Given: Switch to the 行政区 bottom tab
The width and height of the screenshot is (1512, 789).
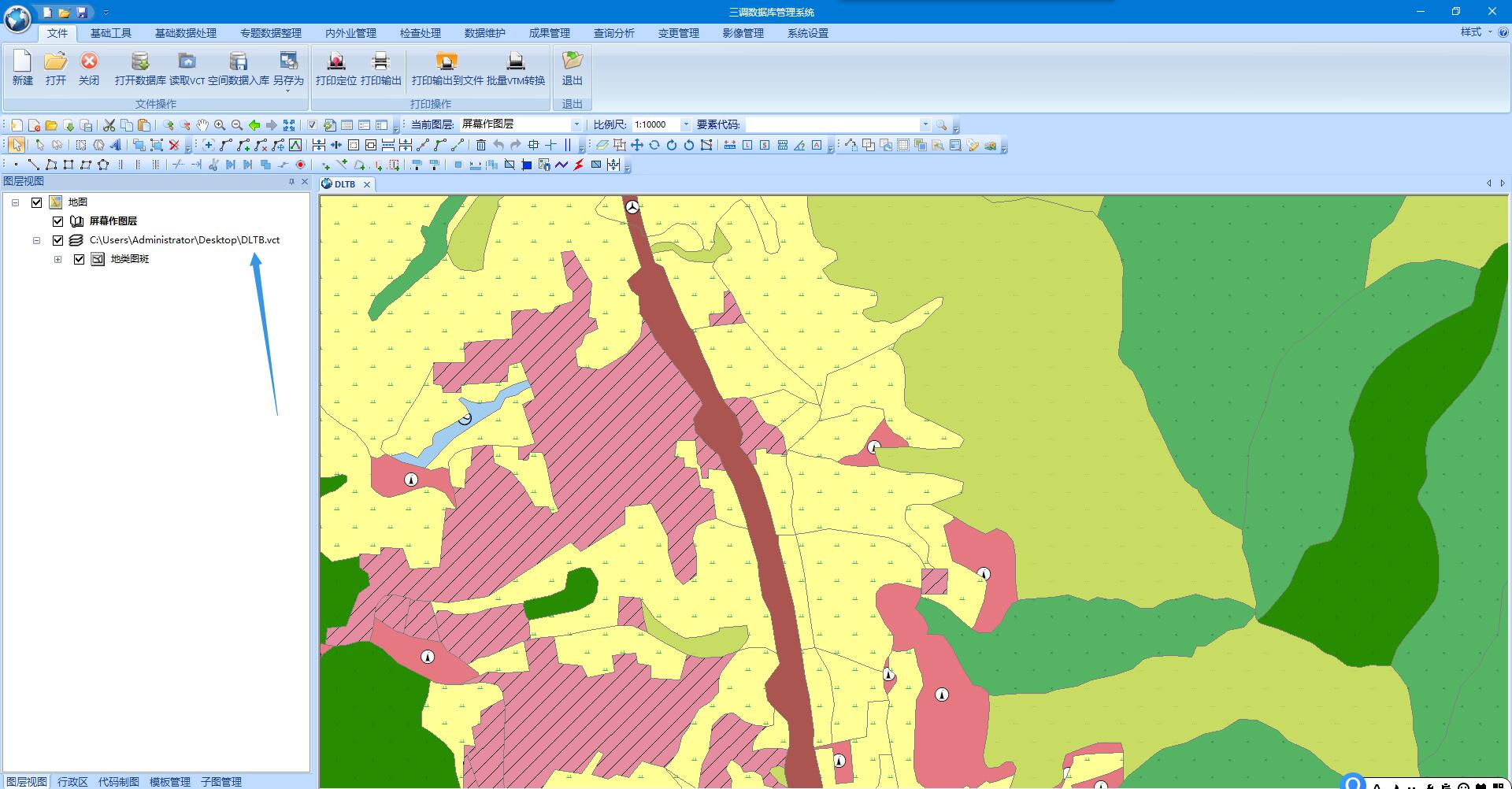Looking at the screenshot, I should [72, 782].
